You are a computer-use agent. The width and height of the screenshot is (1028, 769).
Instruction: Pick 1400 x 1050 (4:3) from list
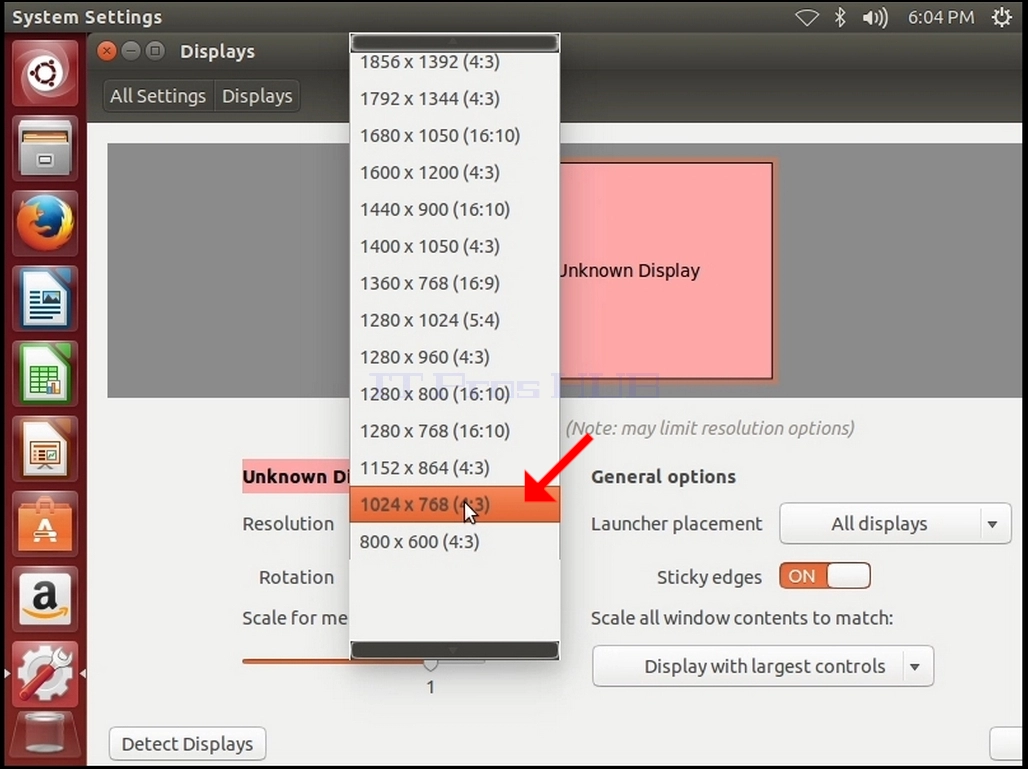click(454, 246)
